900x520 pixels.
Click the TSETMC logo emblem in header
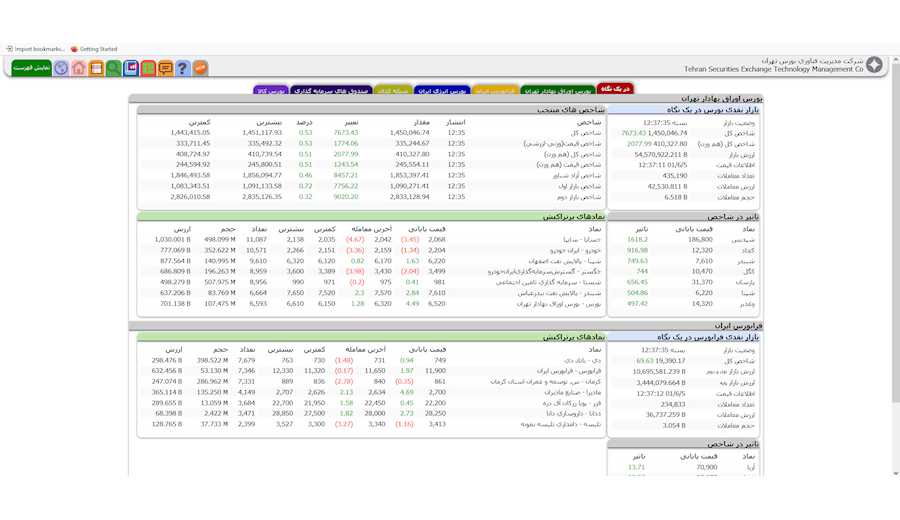click(x=874, y=65)
